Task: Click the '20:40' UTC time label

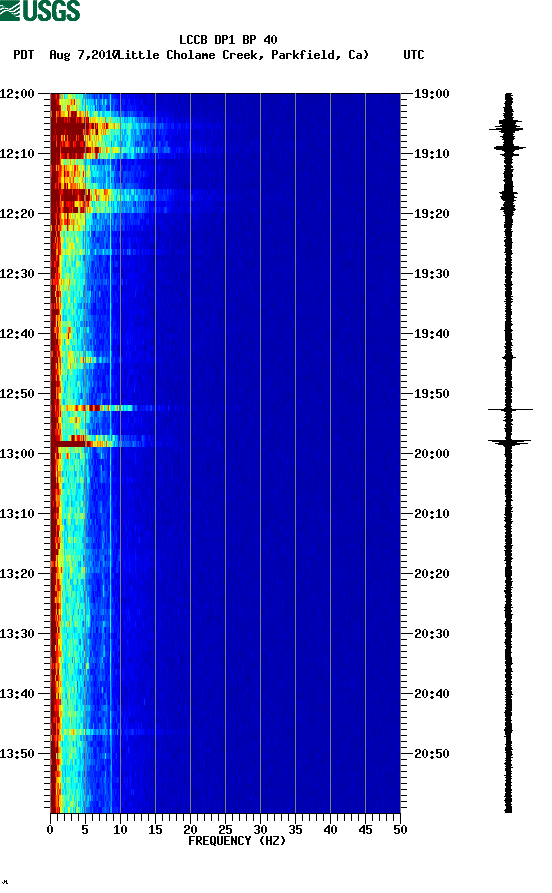Action: tap(432, 694)
